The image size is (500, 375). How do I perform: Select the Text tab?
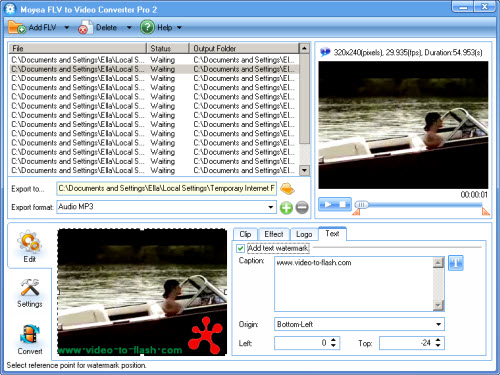click(332, 234)
